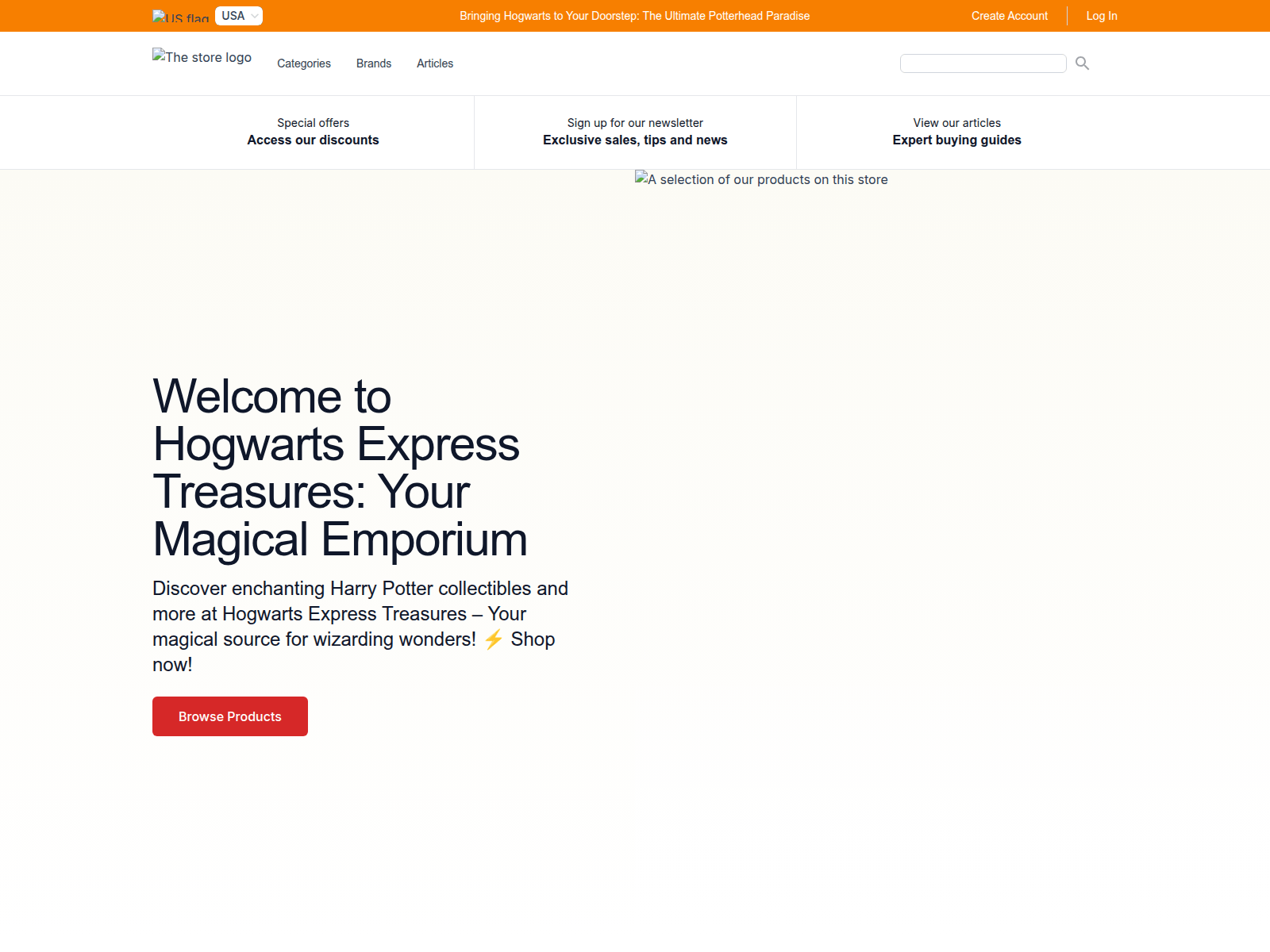Open the Articles menu
The width and height of the screenshot is (1270, 952).
tap(435, 63)
